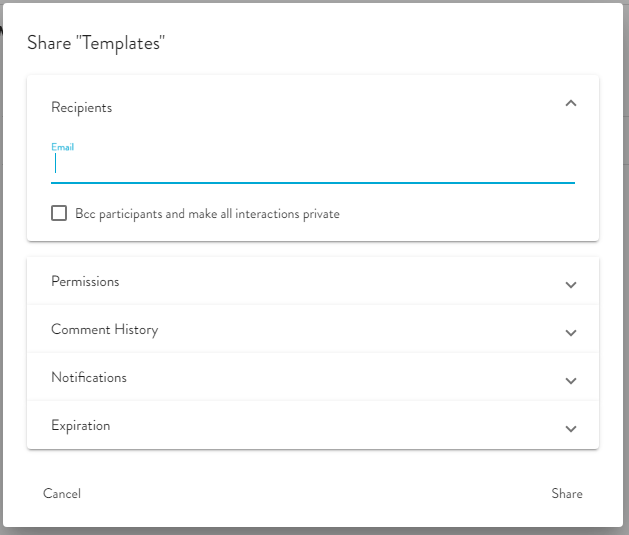
Task: Enable the Bcc participants checkbox
Action: tap(59, 213)
